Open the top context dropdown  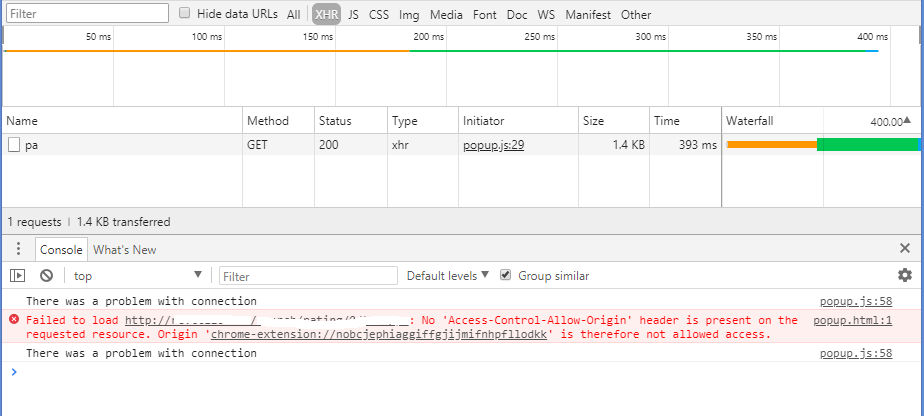tap(138, 275)
